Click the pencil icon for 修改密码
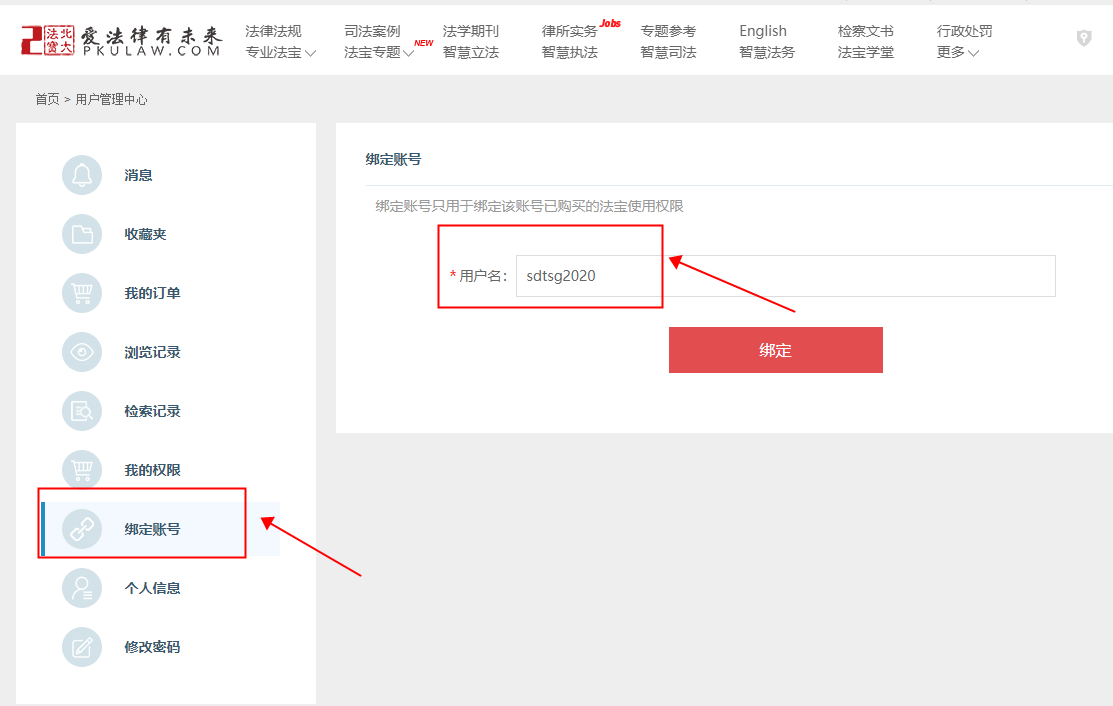1113x706 pixels. pyautogui.click(x=82, y=647)
